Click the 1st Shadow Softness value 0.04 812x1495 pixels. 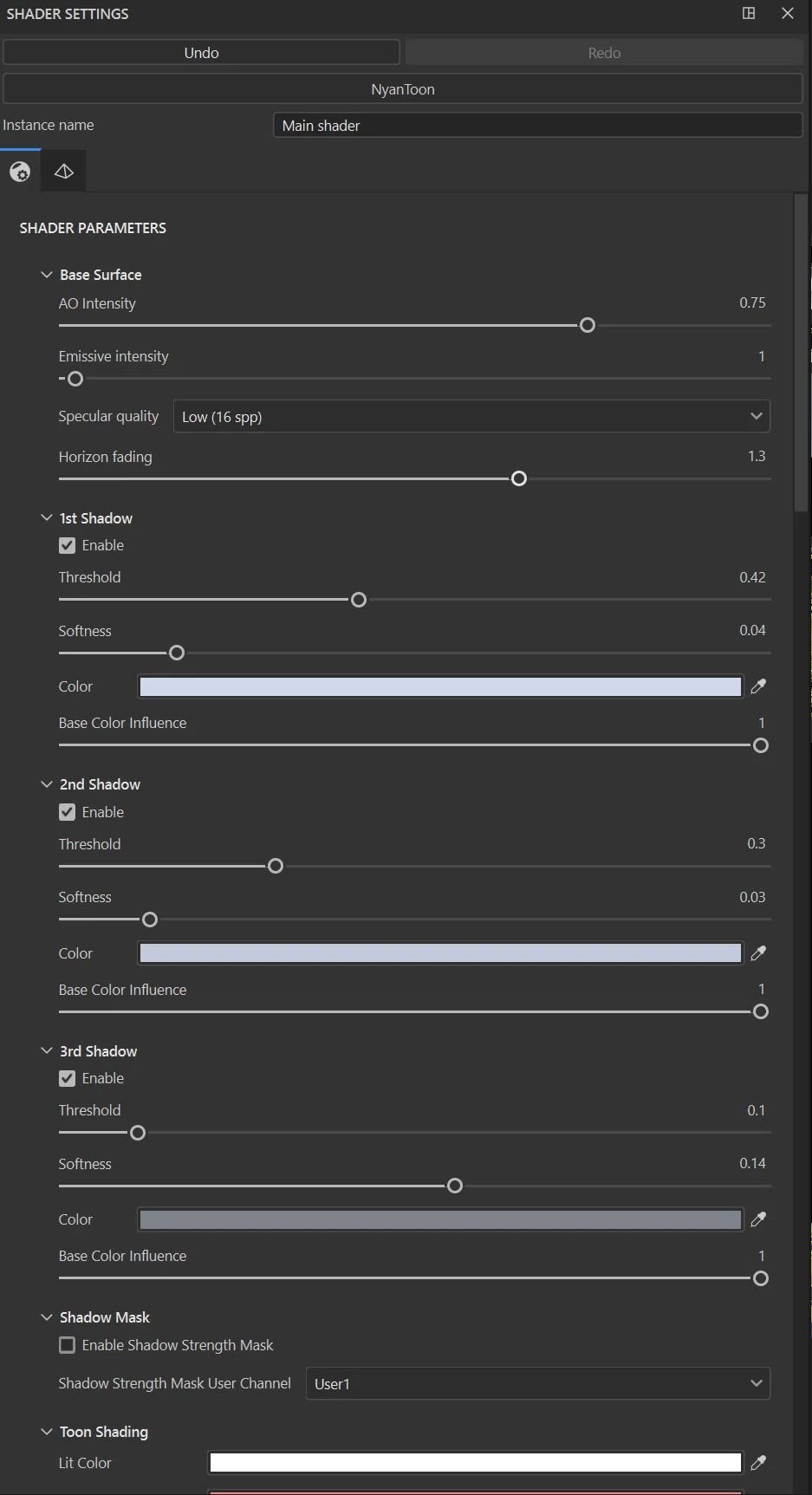click(x=752, y=631)
